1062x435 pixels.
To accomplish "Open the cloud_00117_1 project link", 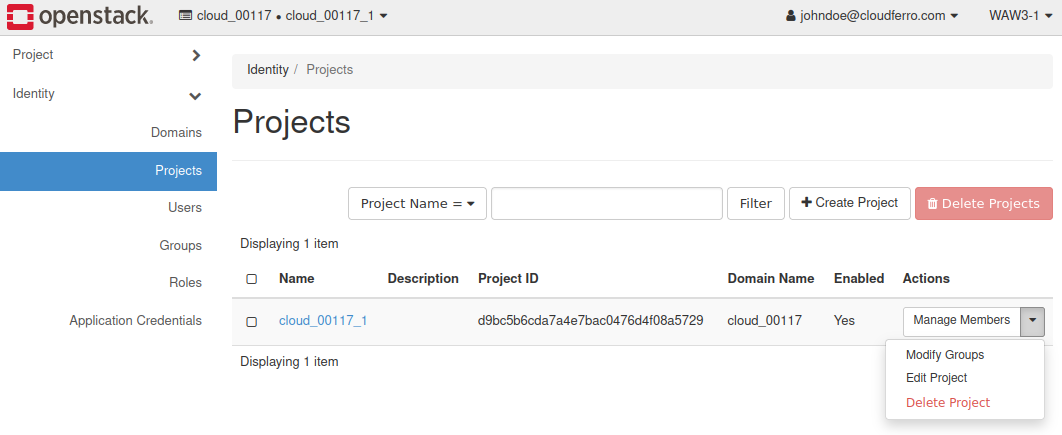I will (323, 321).
